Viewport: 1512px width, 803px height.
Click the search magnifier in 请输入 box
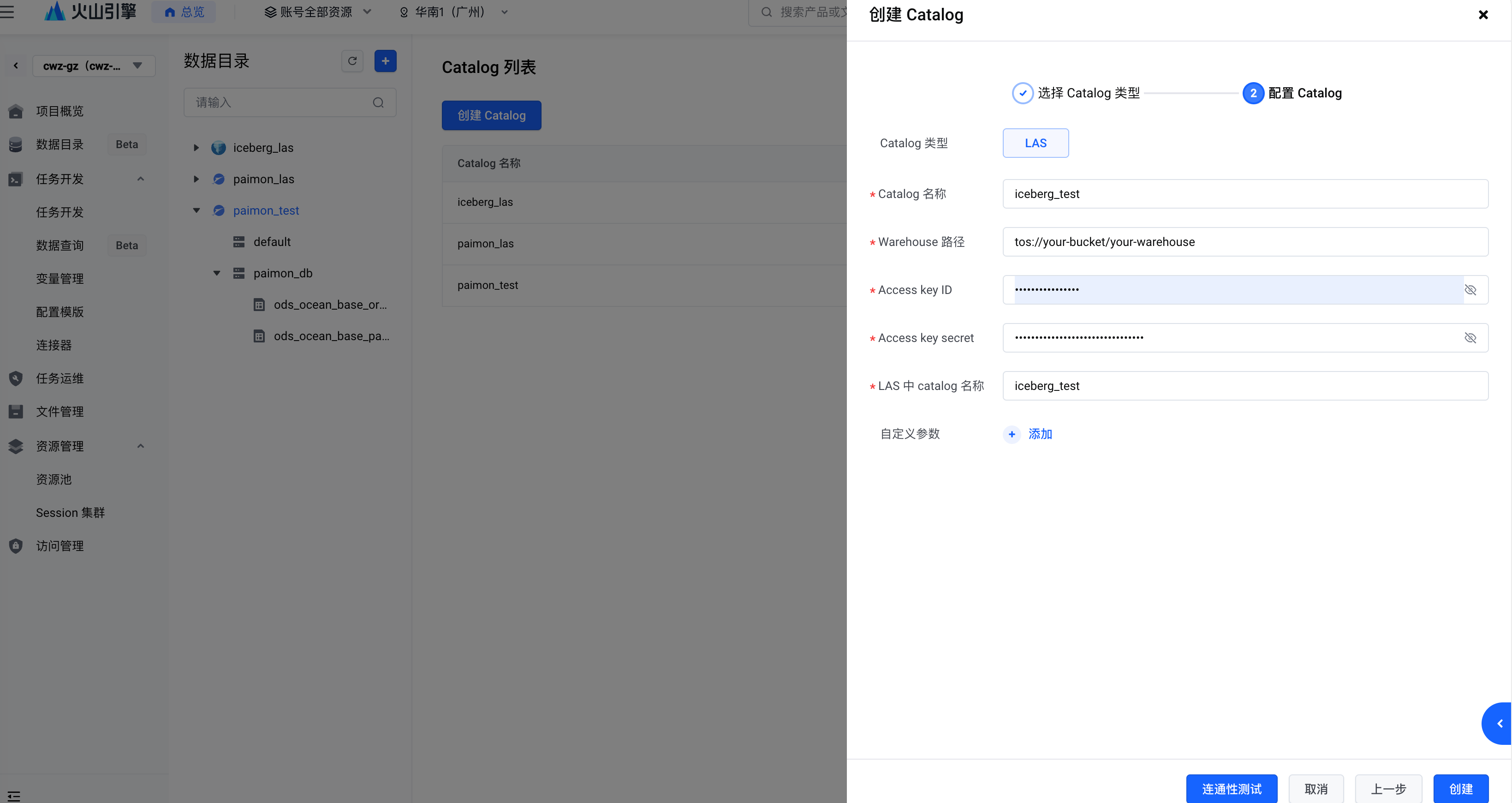[x=378, y=103]
